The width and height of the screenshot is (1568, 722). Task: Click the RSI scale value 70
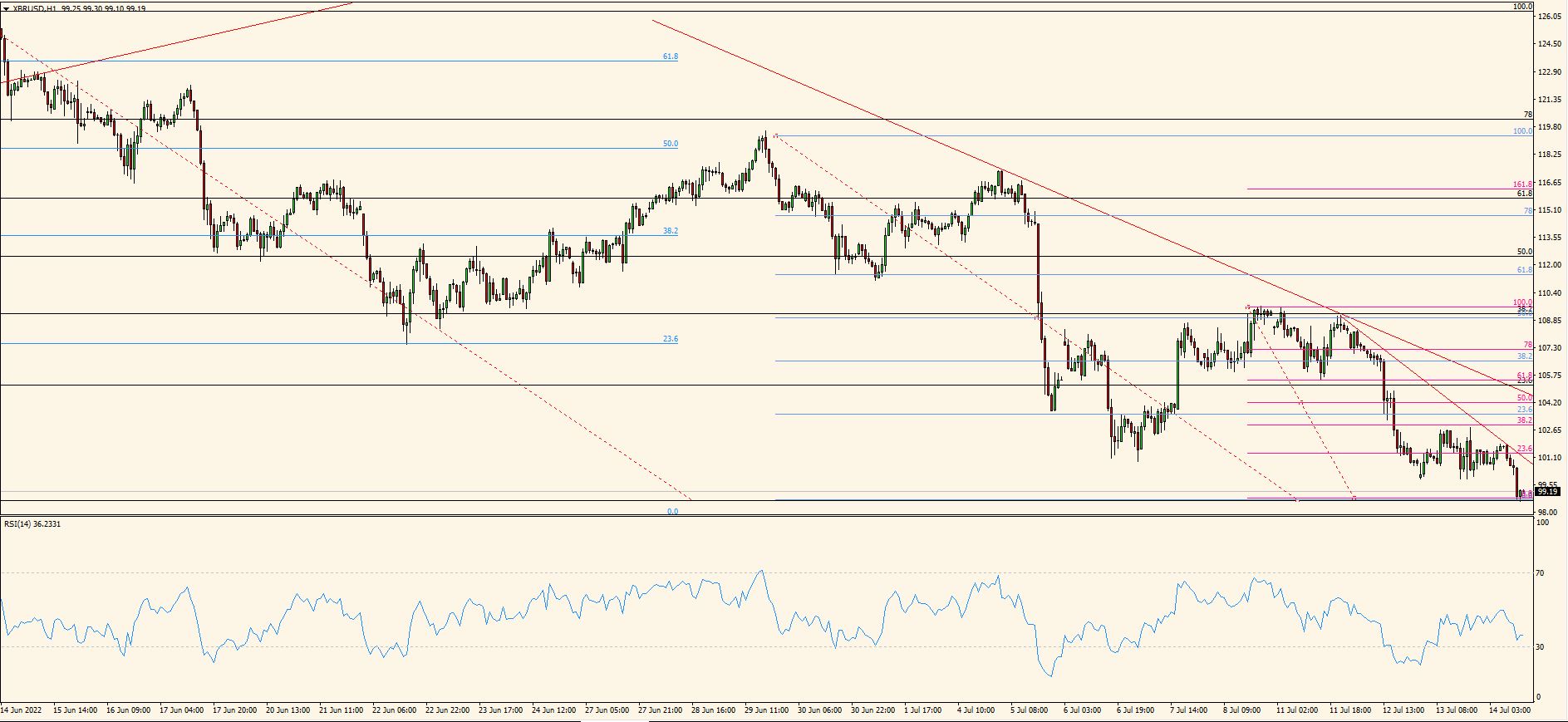point(1540,573)
